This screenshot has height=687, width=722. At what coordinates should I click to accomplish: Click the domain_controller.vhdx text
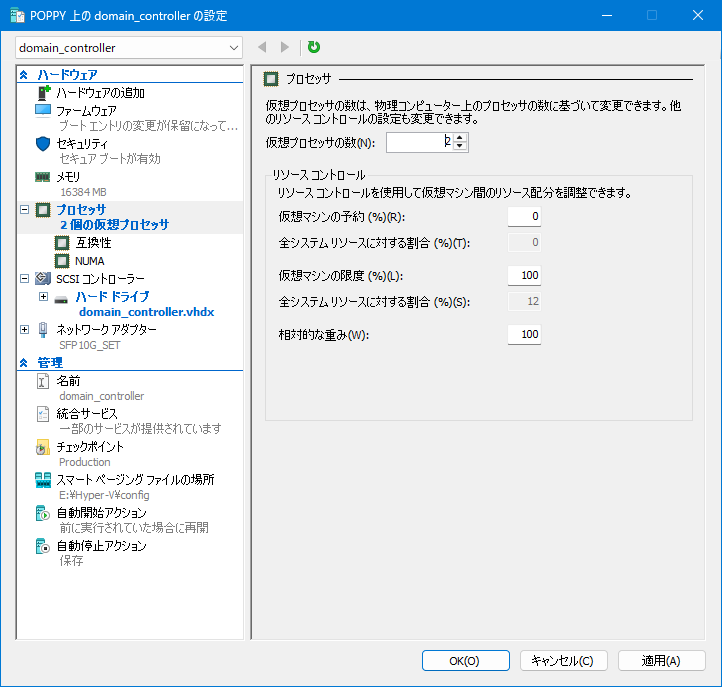[147, 312]
